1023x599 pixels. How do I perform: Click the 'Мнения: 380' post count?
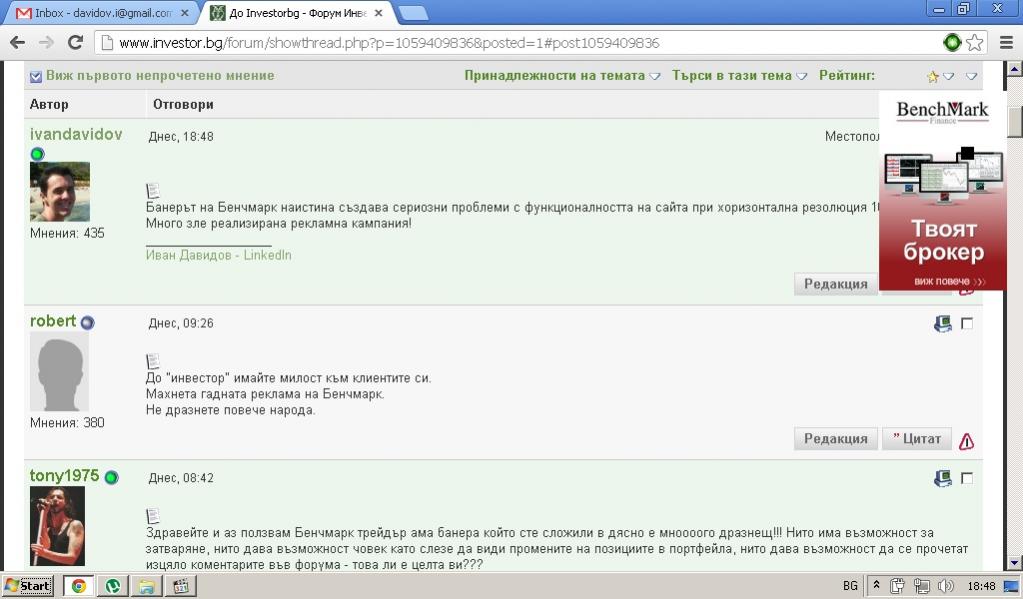pos(67,423)
